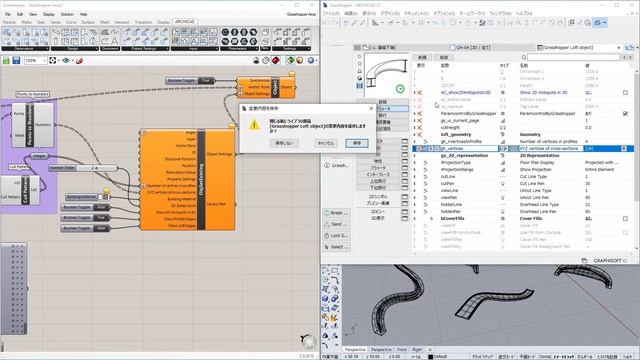Screen dimensions: 640x360
Task: Open the blue sphere settings dropdown arrow
Action: pos(317,60)
